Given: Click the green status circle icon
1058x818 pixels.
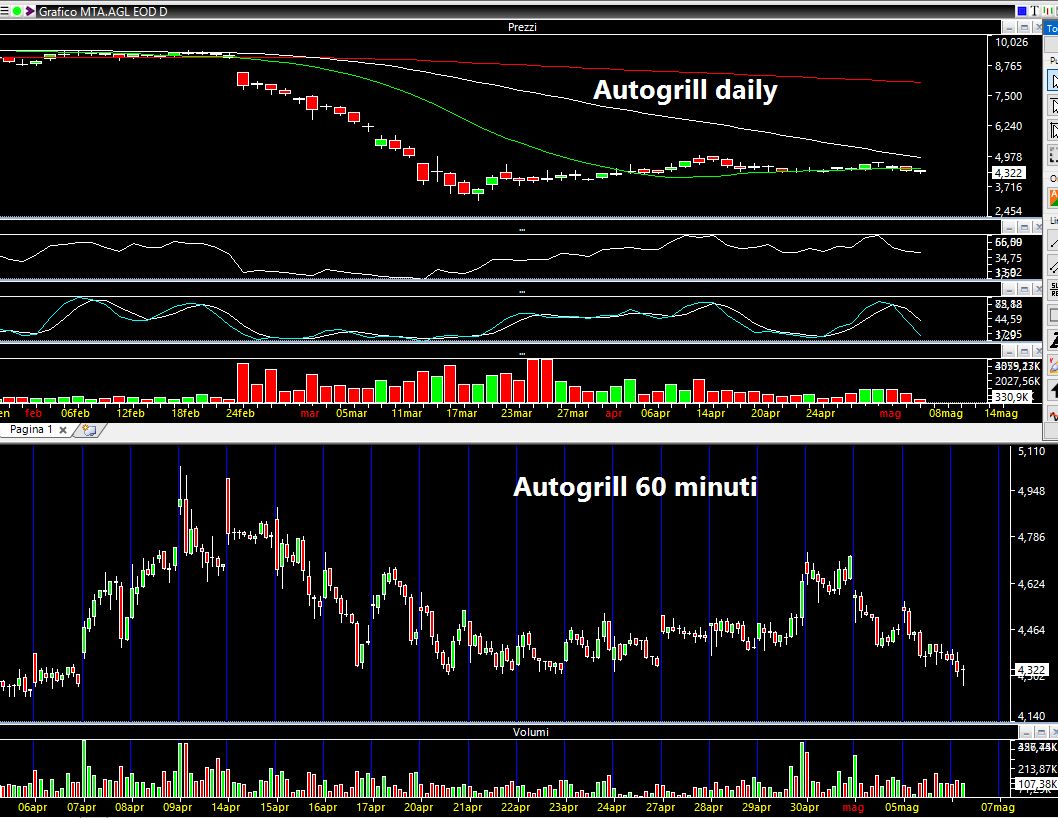Looking at the screenshot, I should pos(17,11).
